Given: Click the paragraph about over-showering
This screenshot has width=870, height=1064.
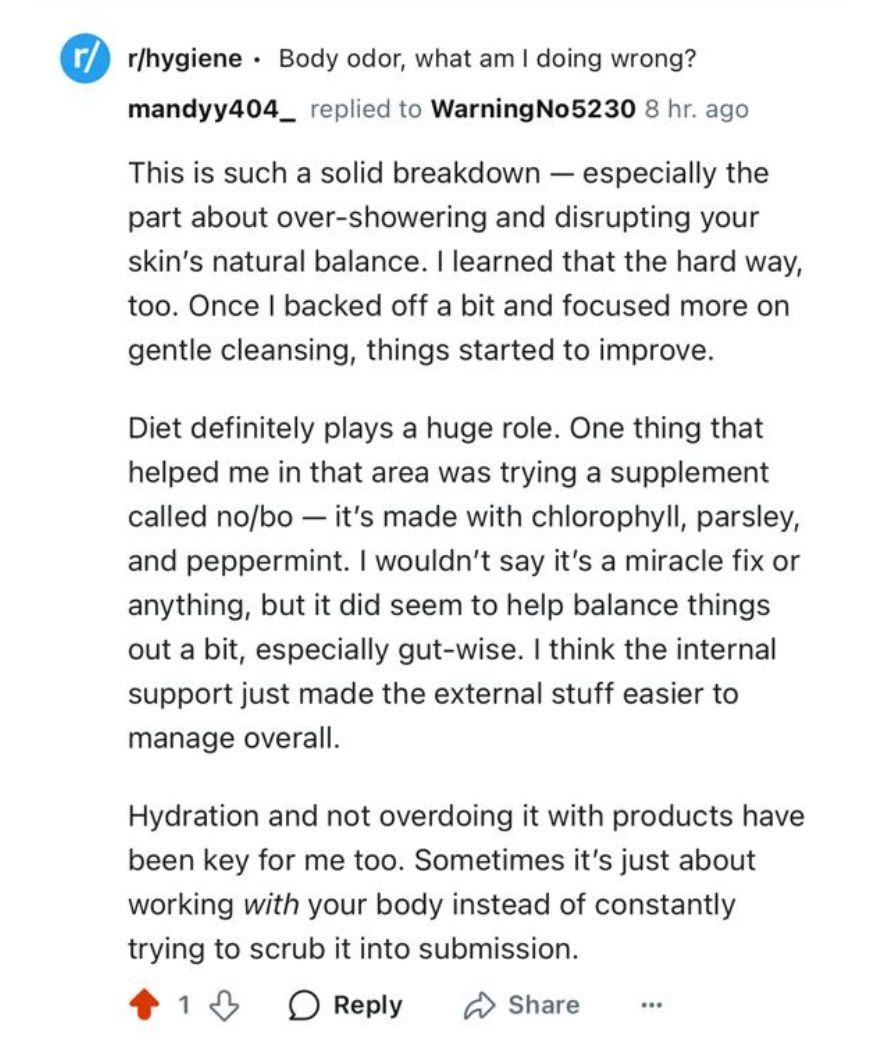Looking at the screenshot, I should pos(460,263).
